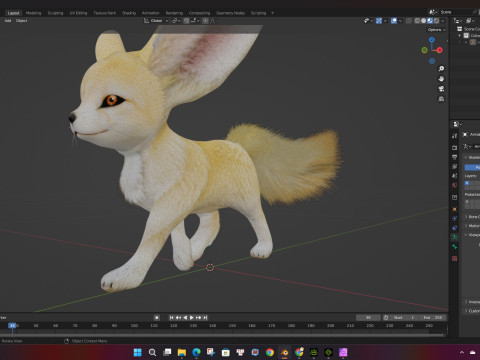
Task: Toggle the camera view icon
Action: click(x=441, y=89)
